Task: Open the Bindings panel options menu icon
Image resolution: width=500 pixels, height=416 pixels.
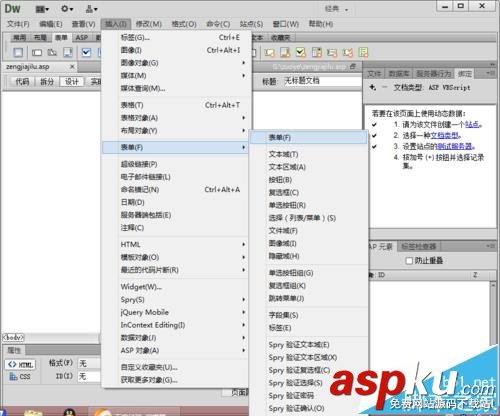Action: [490, 73]
